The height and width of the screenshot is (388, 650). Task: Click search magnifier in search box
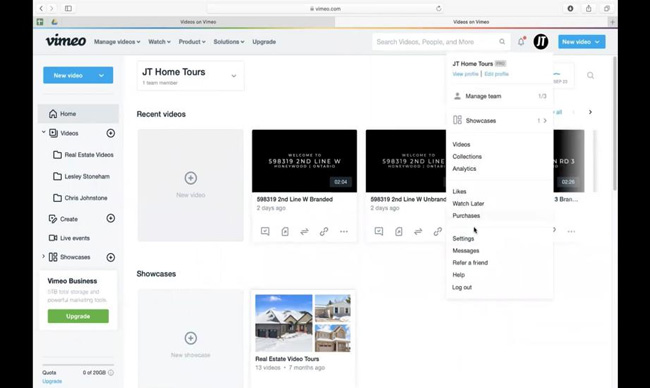click(502, 41)
